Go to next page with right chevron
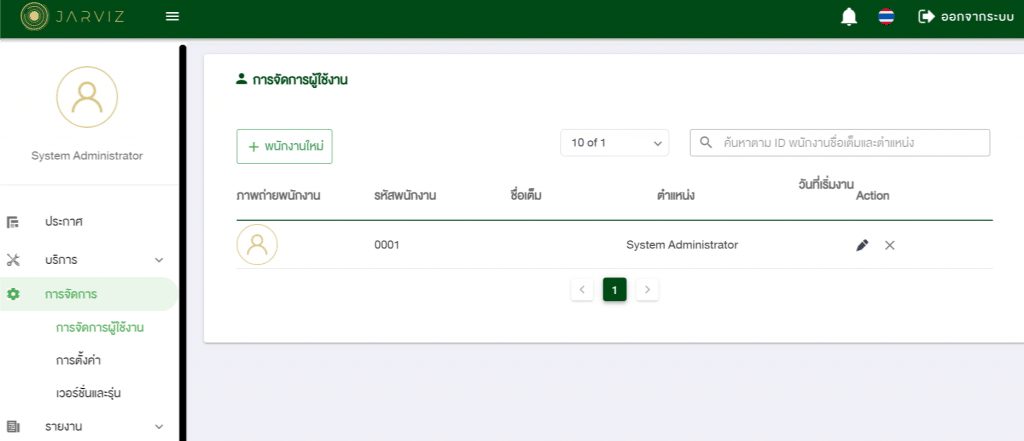1024x441 pixels. [x=647, y=290]
